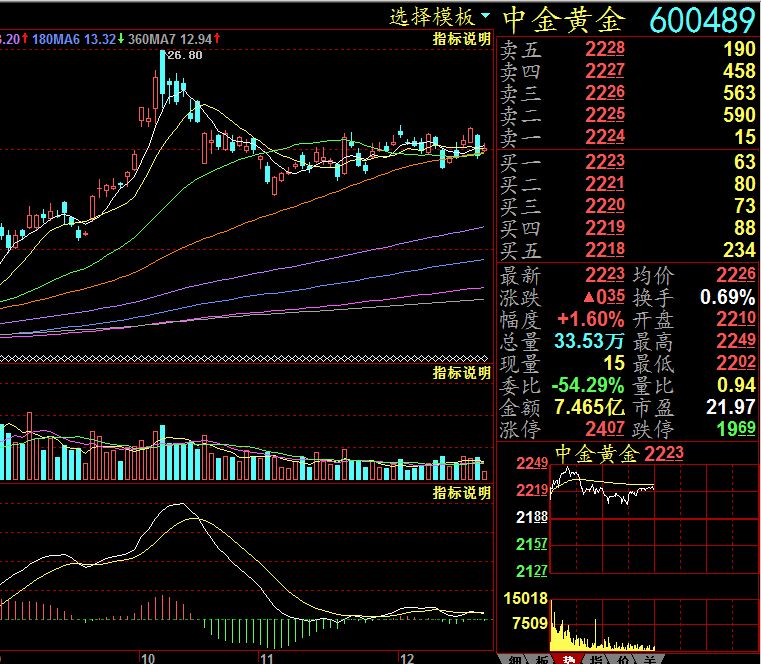This screenshot has height=664, width=761.
Task: Click the 26.80 peak price label
Action: click(x=185, y=55)
